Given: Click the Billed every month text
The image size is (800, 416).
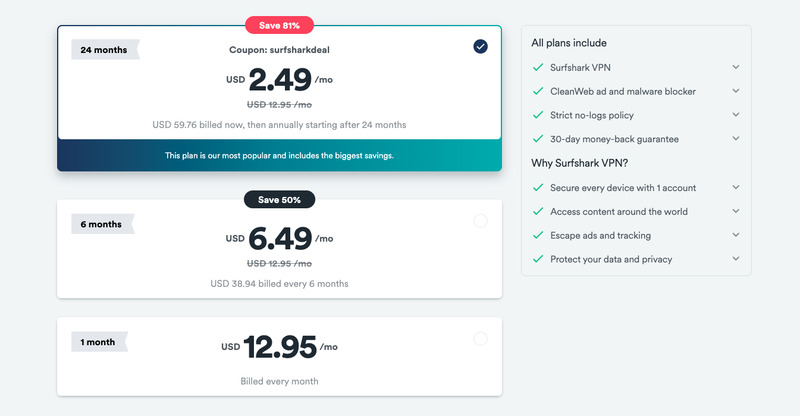Looking at the screenshot, I should [x=279, y=381].
